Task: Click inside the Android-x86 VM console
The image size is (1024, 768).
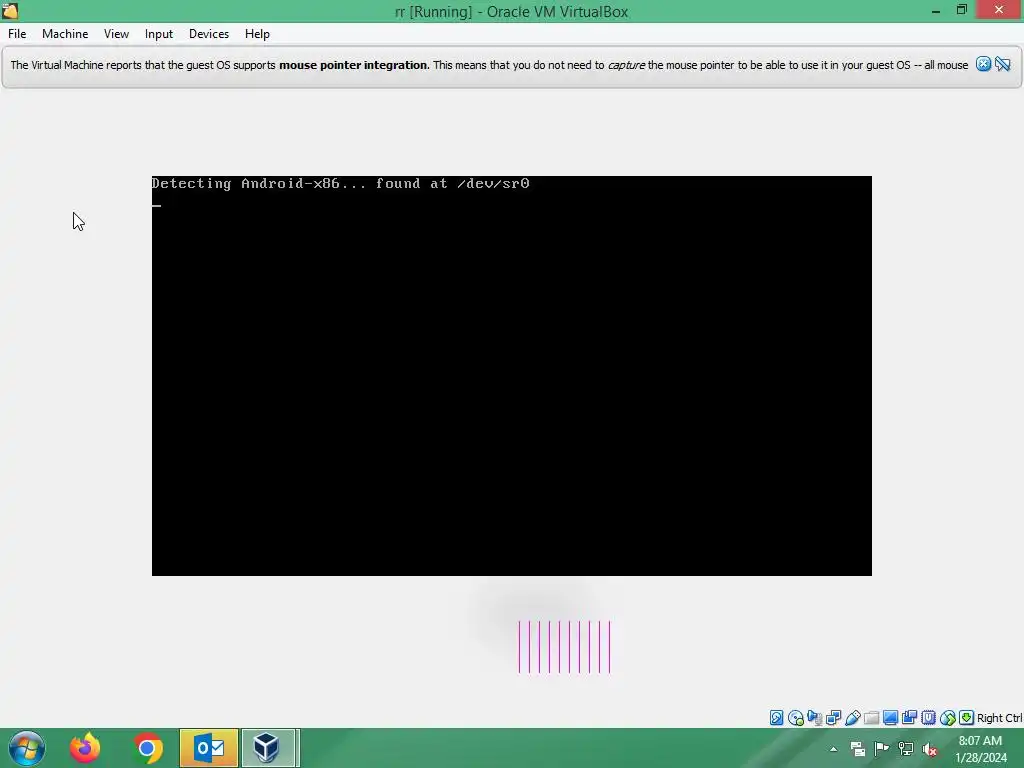Action: pos(511,376)
